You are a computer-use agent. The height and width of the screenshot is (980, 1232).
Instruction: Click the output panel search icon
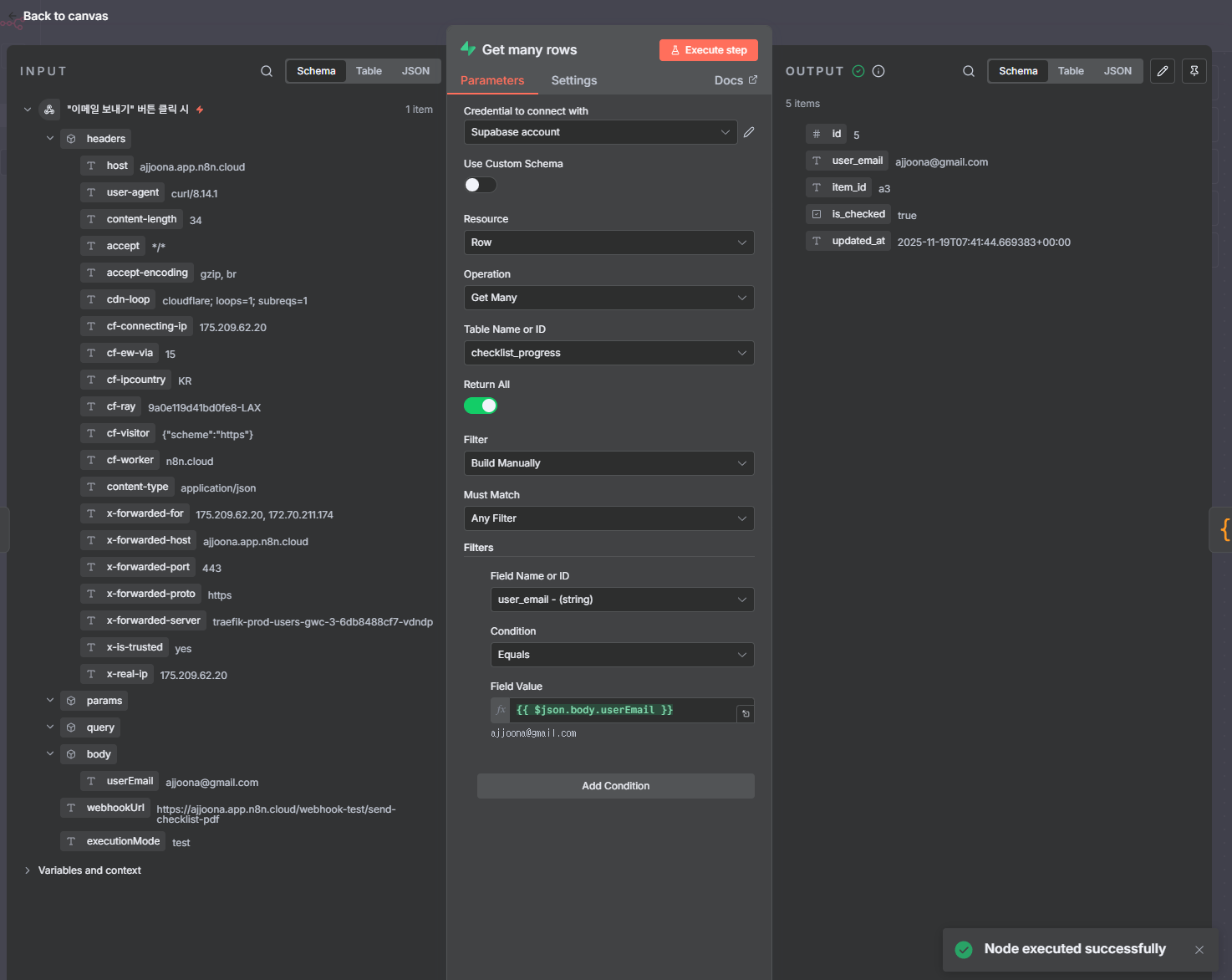969,71
